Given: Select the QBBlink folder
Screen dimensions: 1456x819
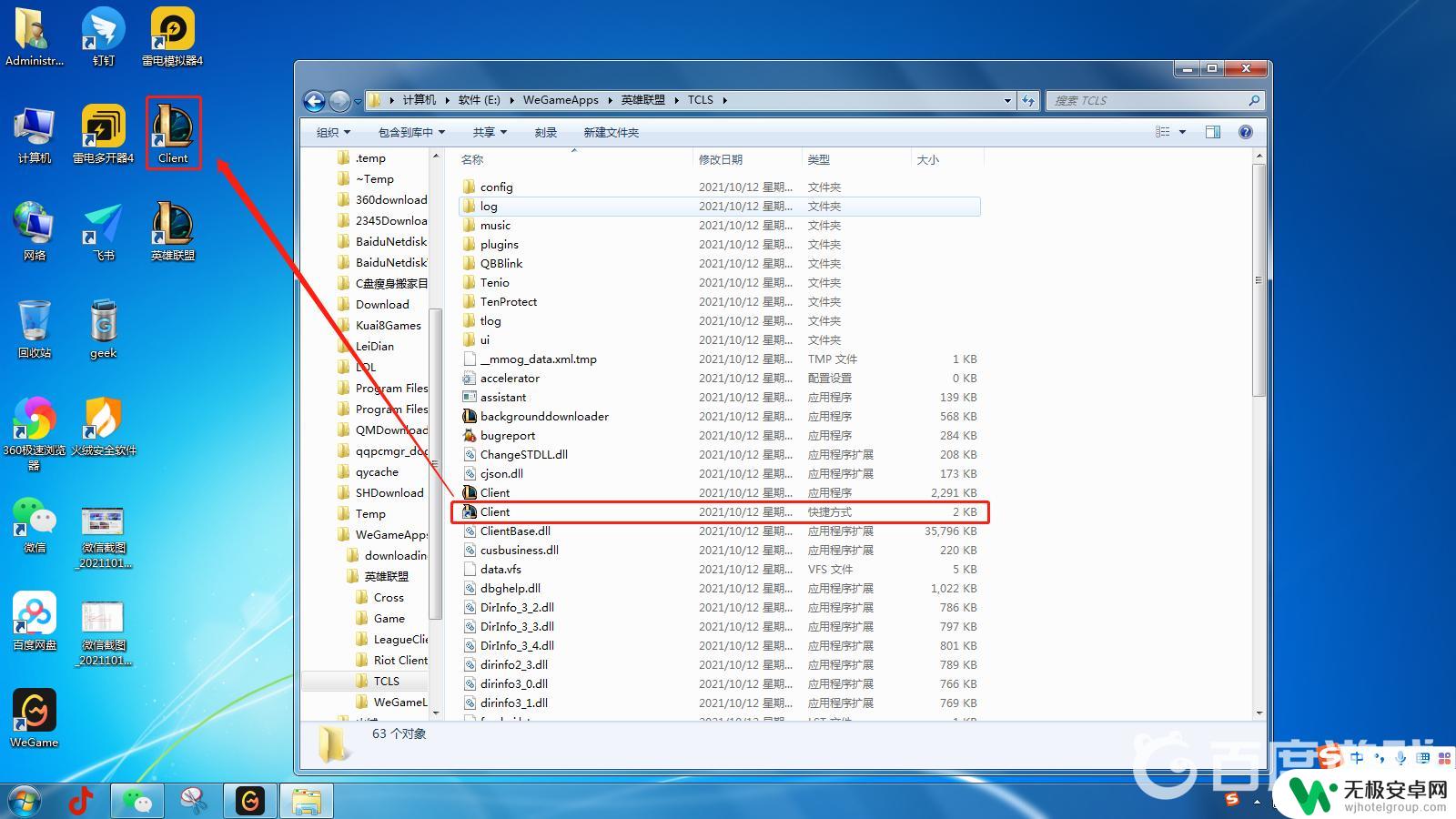Looking at the screenshot, I should (x=501, y=263).
